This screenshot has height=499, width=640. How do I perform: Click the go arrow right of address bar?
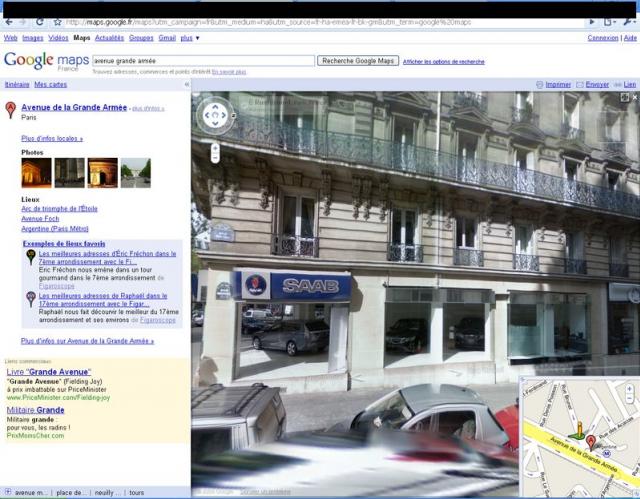pyautogui.click(x=591, y=22)
